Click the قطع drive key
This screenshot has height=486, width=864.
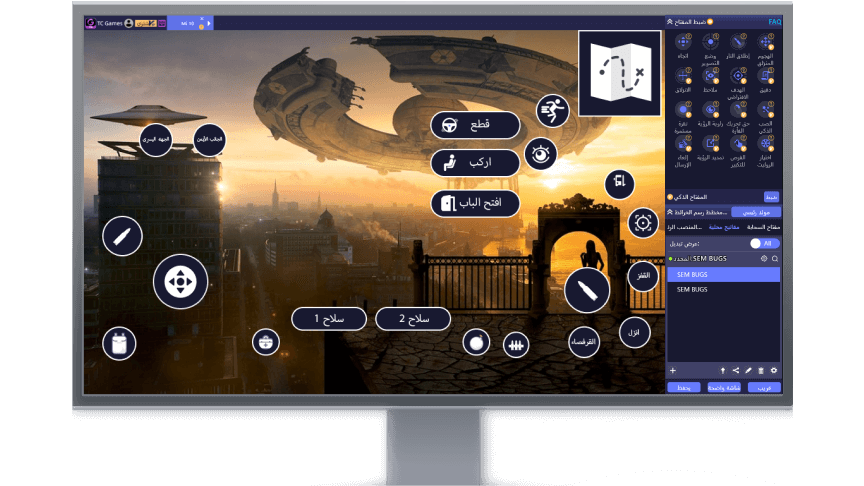coord(475,125)
